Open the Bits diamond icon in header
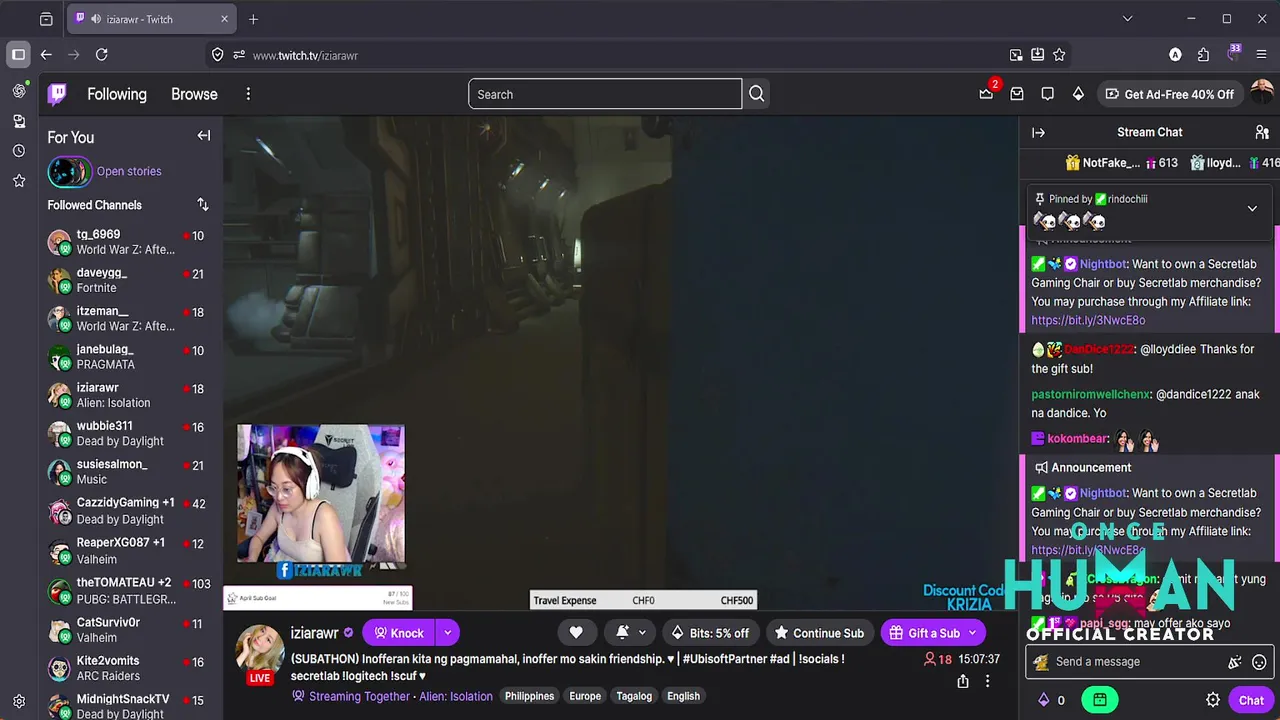The height and width of the screenshot is (720, 1280). (1078, 94)
